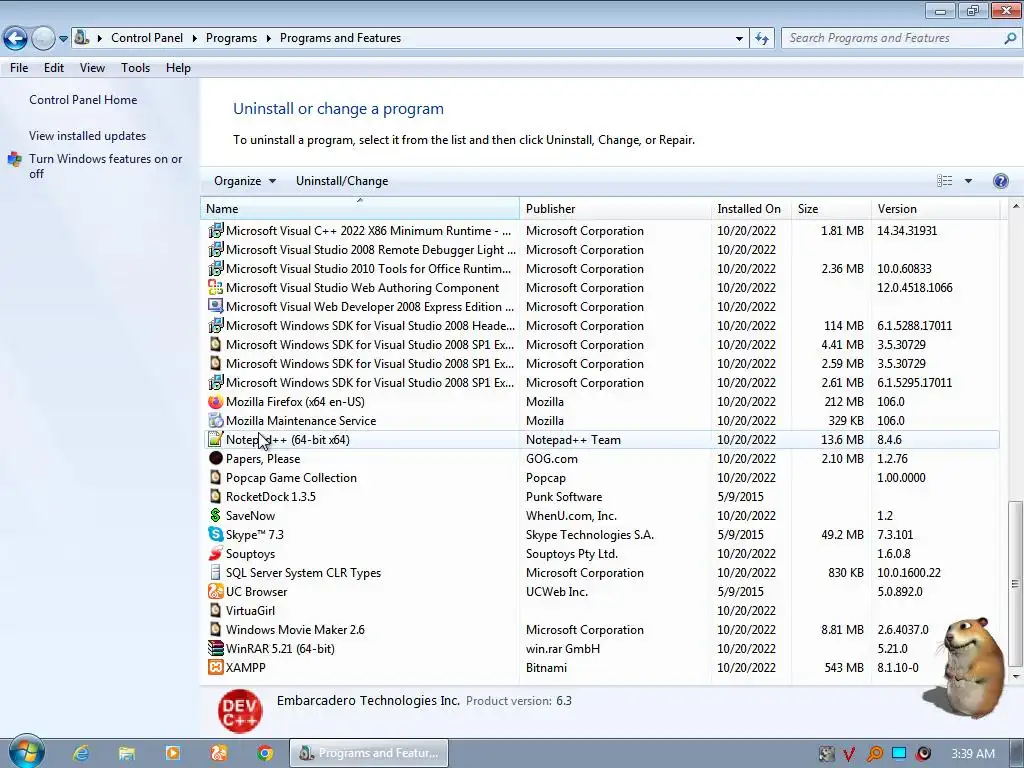Click the Control Panel icon in address bar
The width and height of the screenshot is (1024, 768).
click(x=82, y=38)
